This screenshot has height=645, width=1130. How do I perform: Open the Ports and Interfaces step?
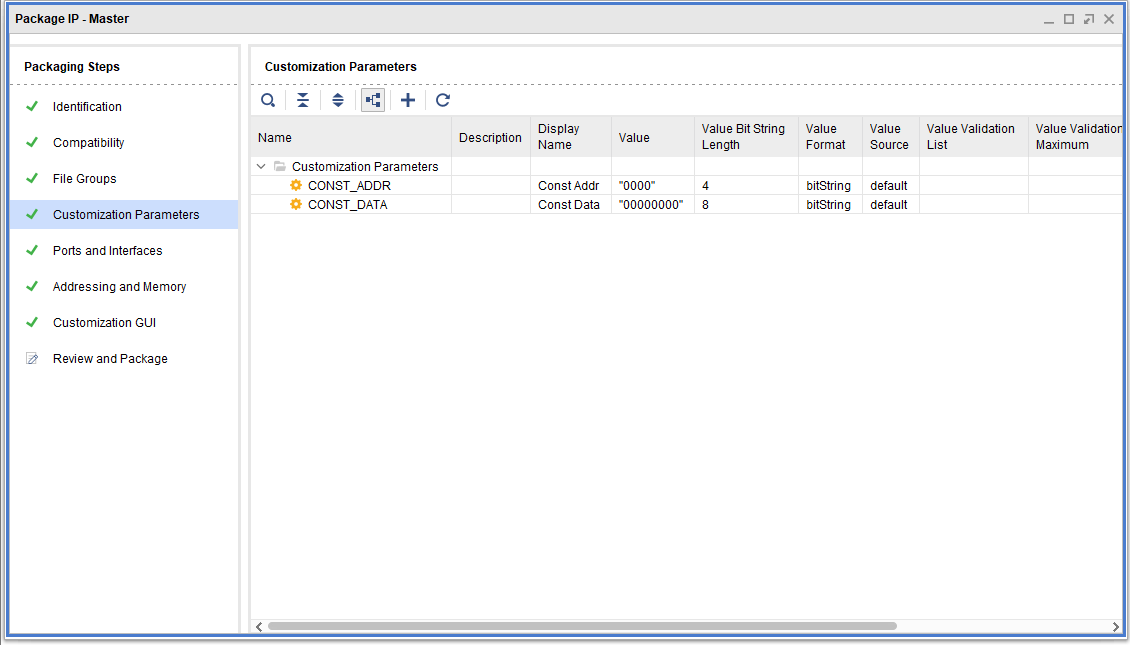[x=107, y=251]
